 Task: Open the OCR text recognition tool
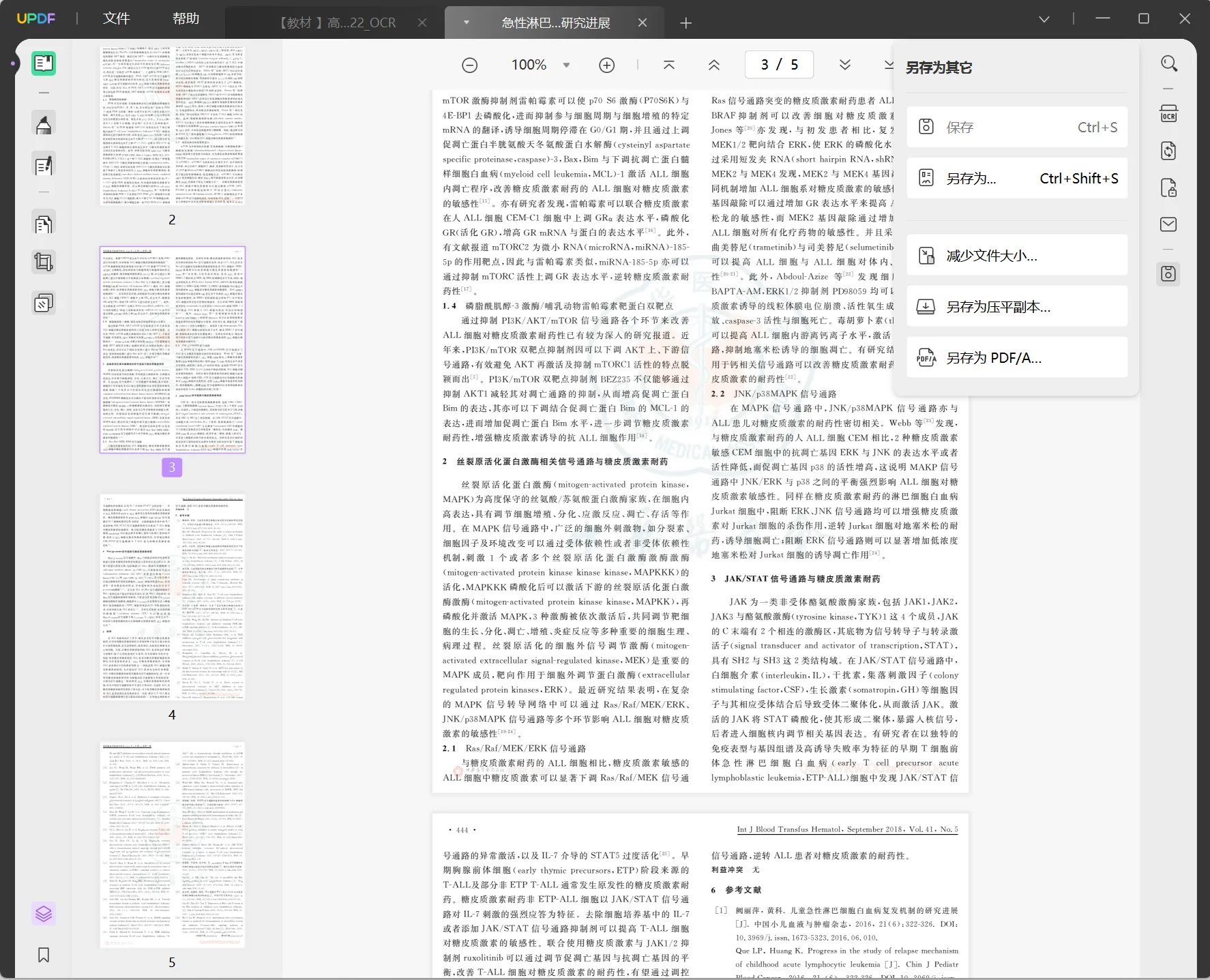click(1168, 113)
